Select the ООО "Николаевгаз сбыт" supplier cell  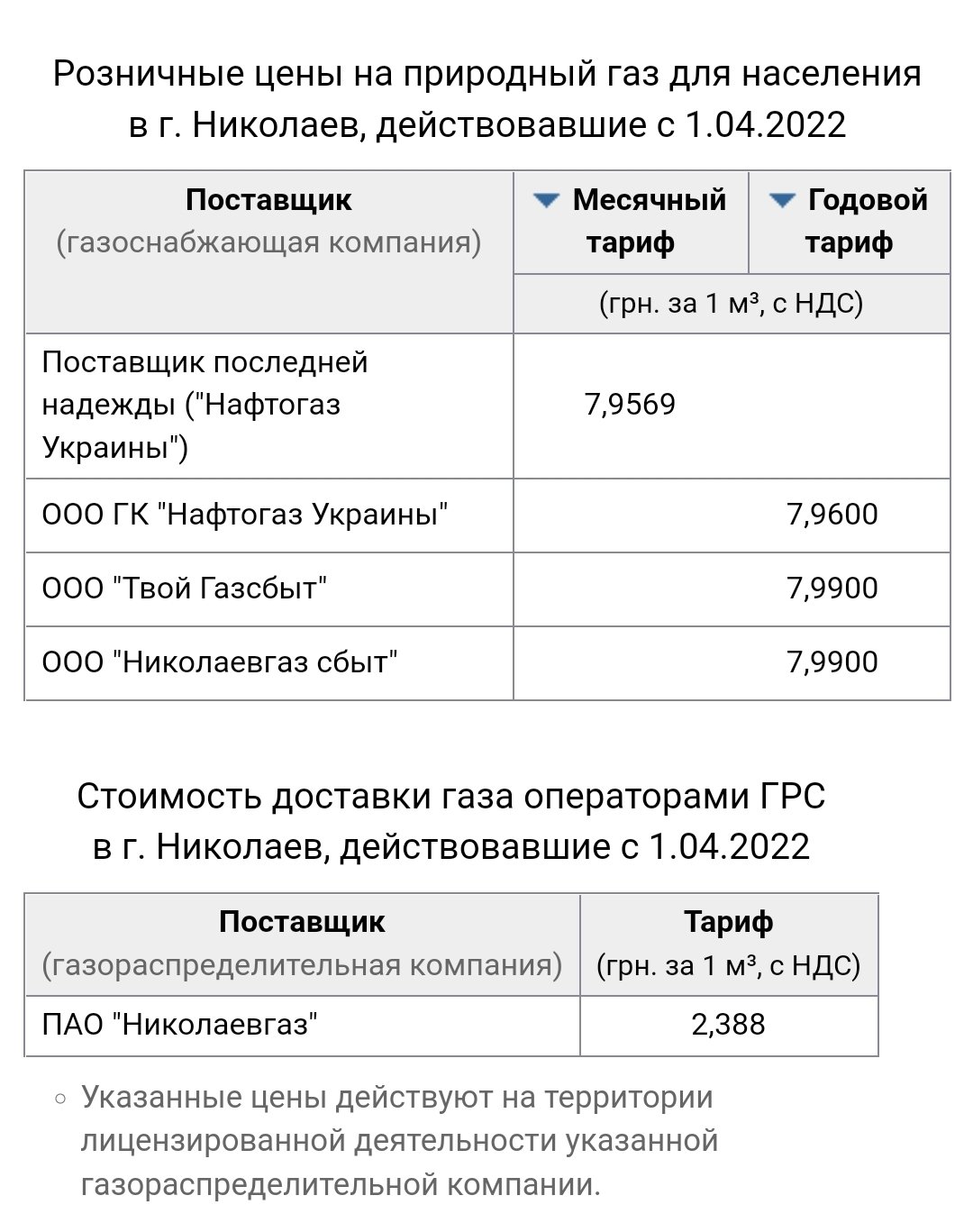coord(220,662)
